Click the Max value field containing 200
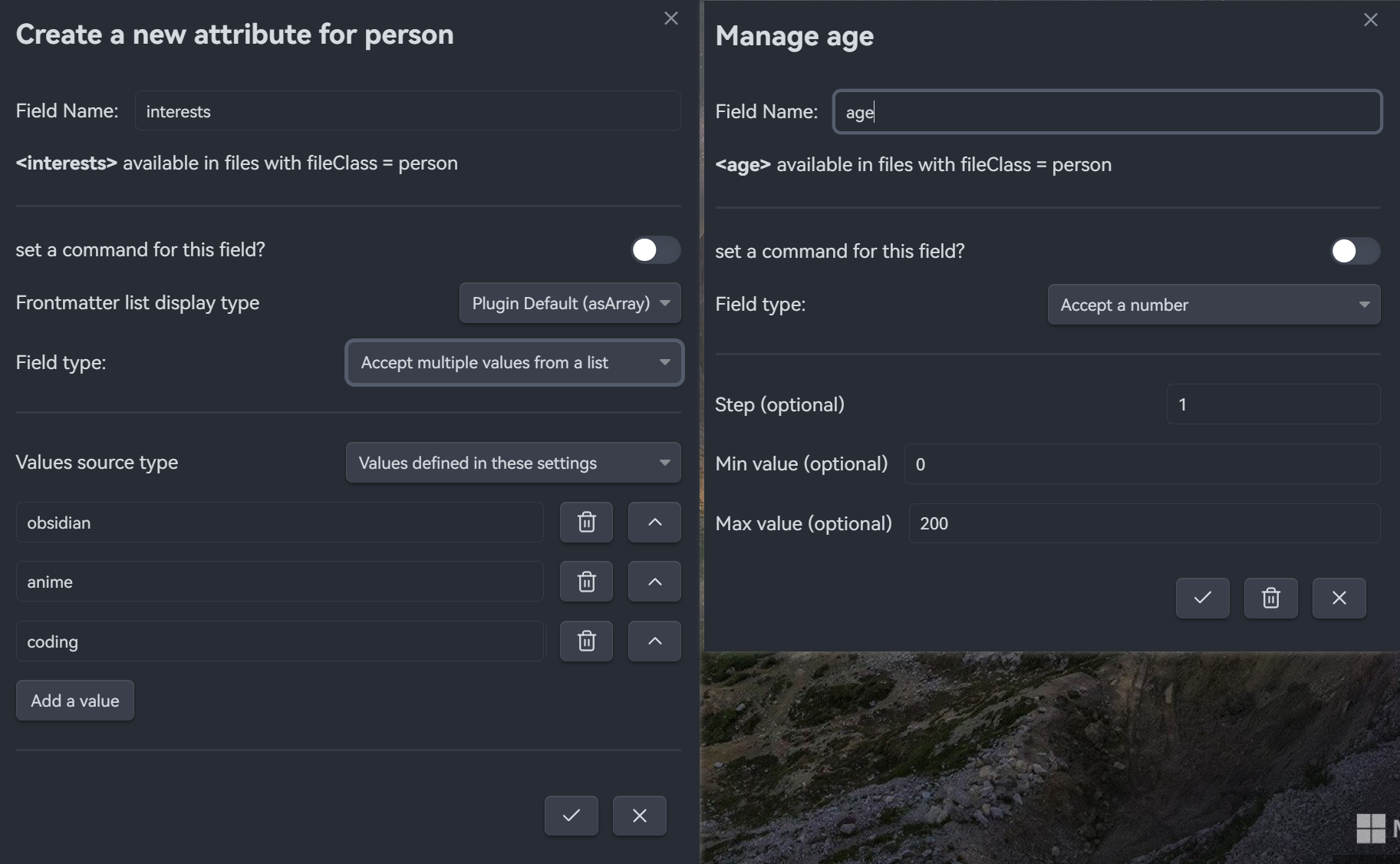Image resolution: width=1400 pixels, height=864 pixels. tap(1144, 523)
